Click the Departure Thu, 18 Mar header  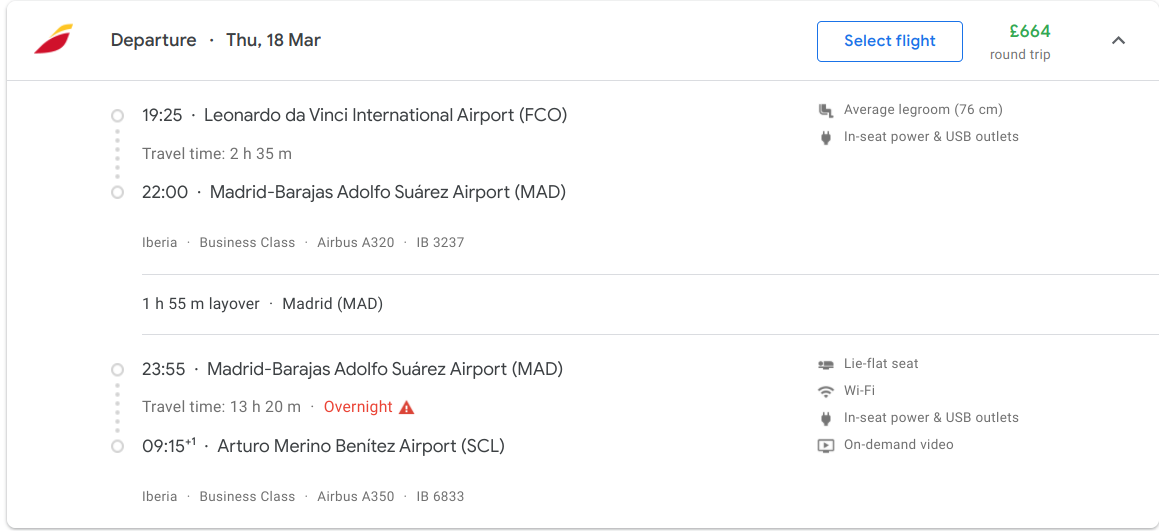tap(215, 40)
